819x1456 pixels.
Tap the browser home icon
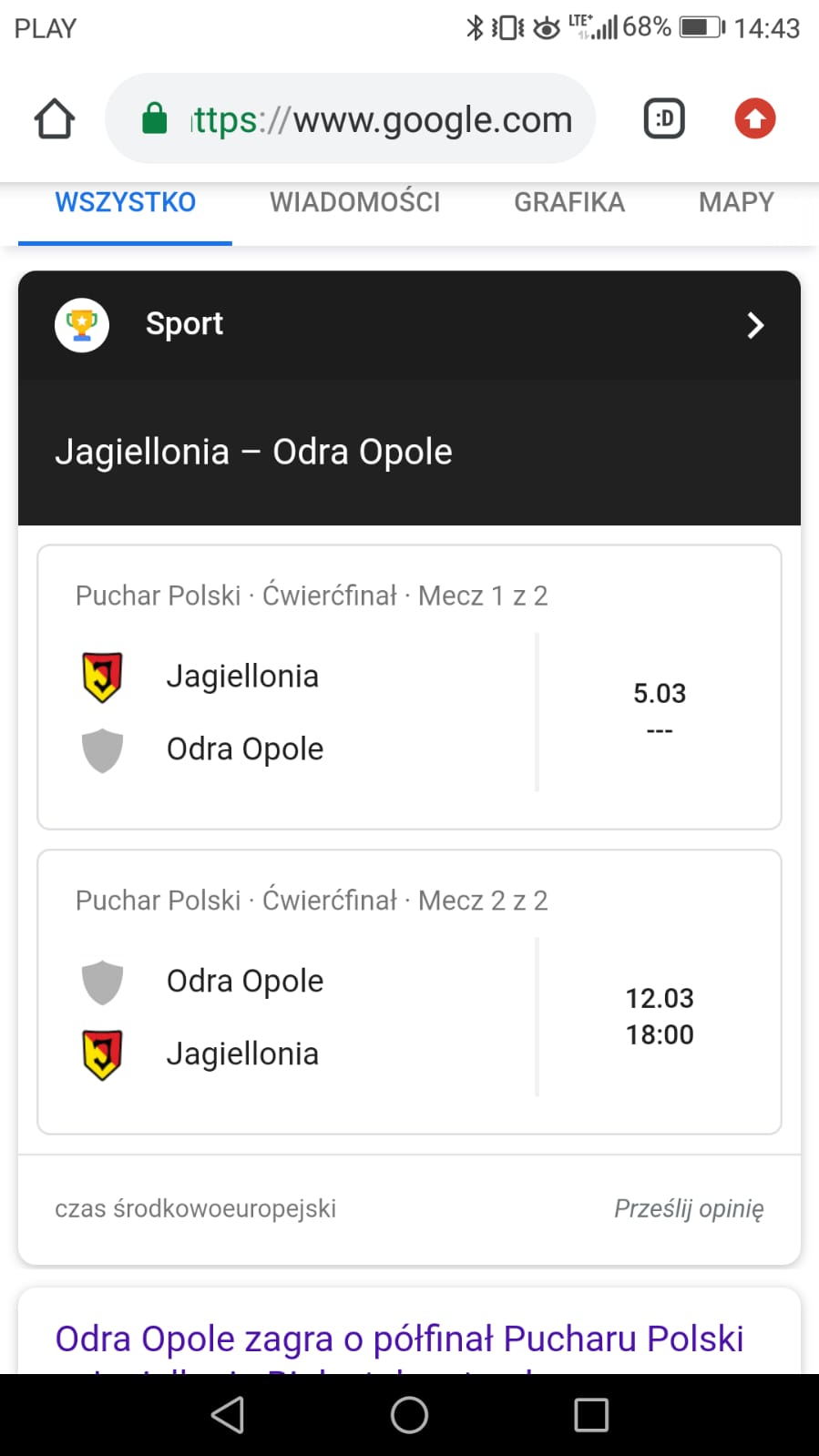54,119
